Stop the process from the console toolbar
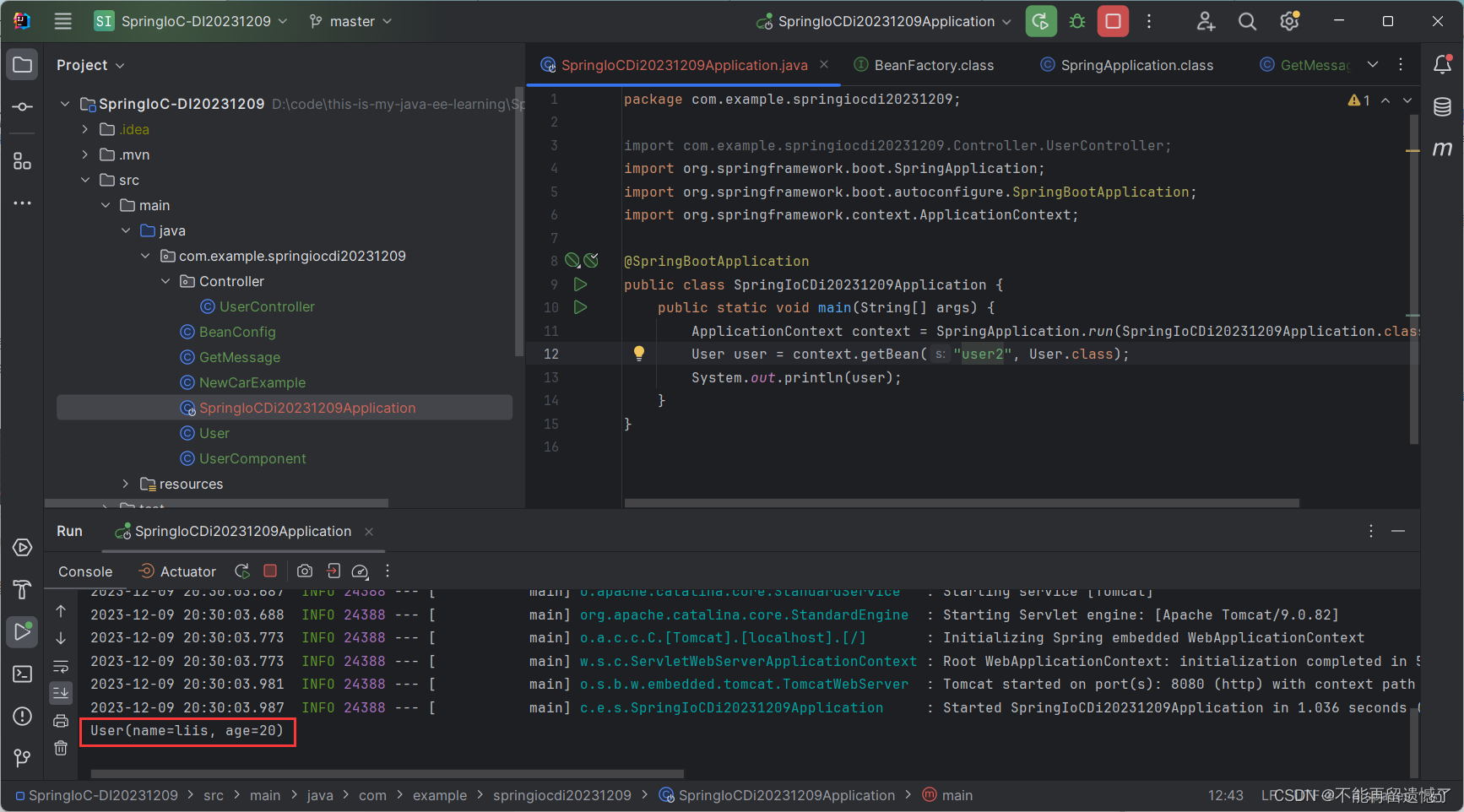Image resolution: width=1464 pixels, height=812 pixels. (270, 571)
